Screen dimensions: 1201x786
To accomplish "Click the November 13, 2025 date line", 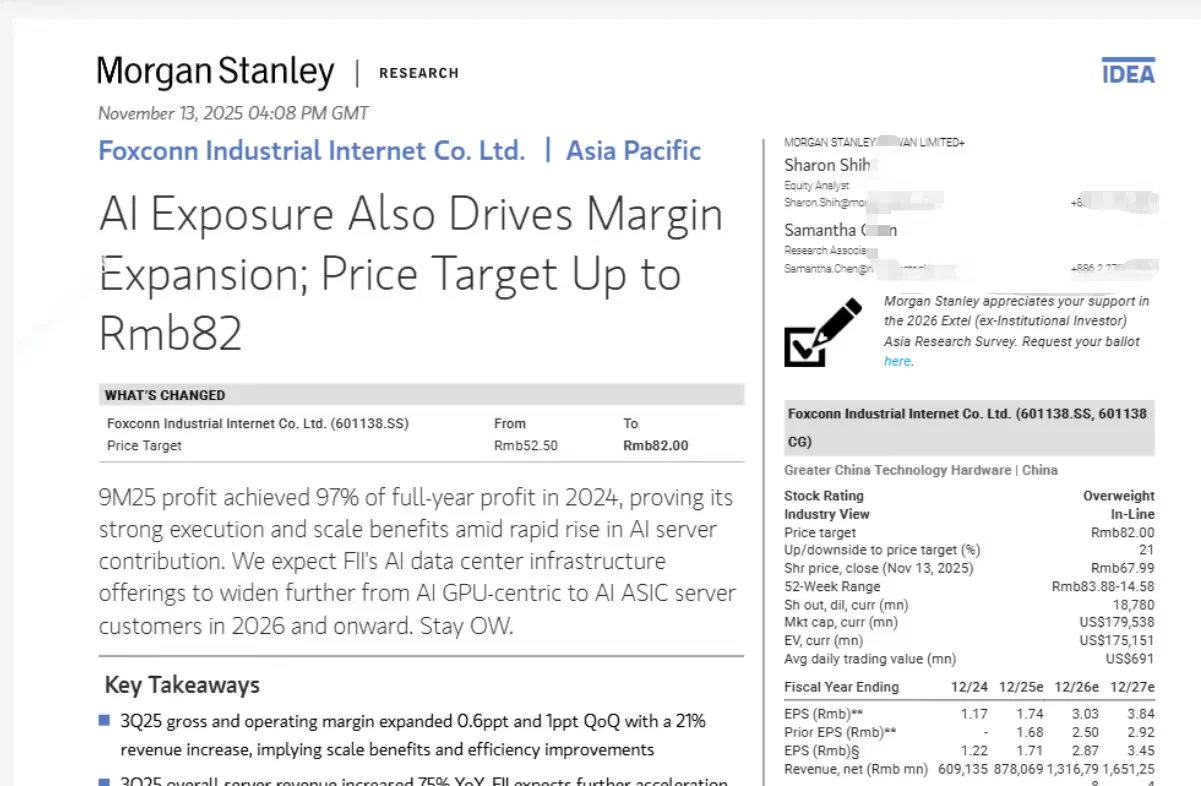I will pos(233,113).
